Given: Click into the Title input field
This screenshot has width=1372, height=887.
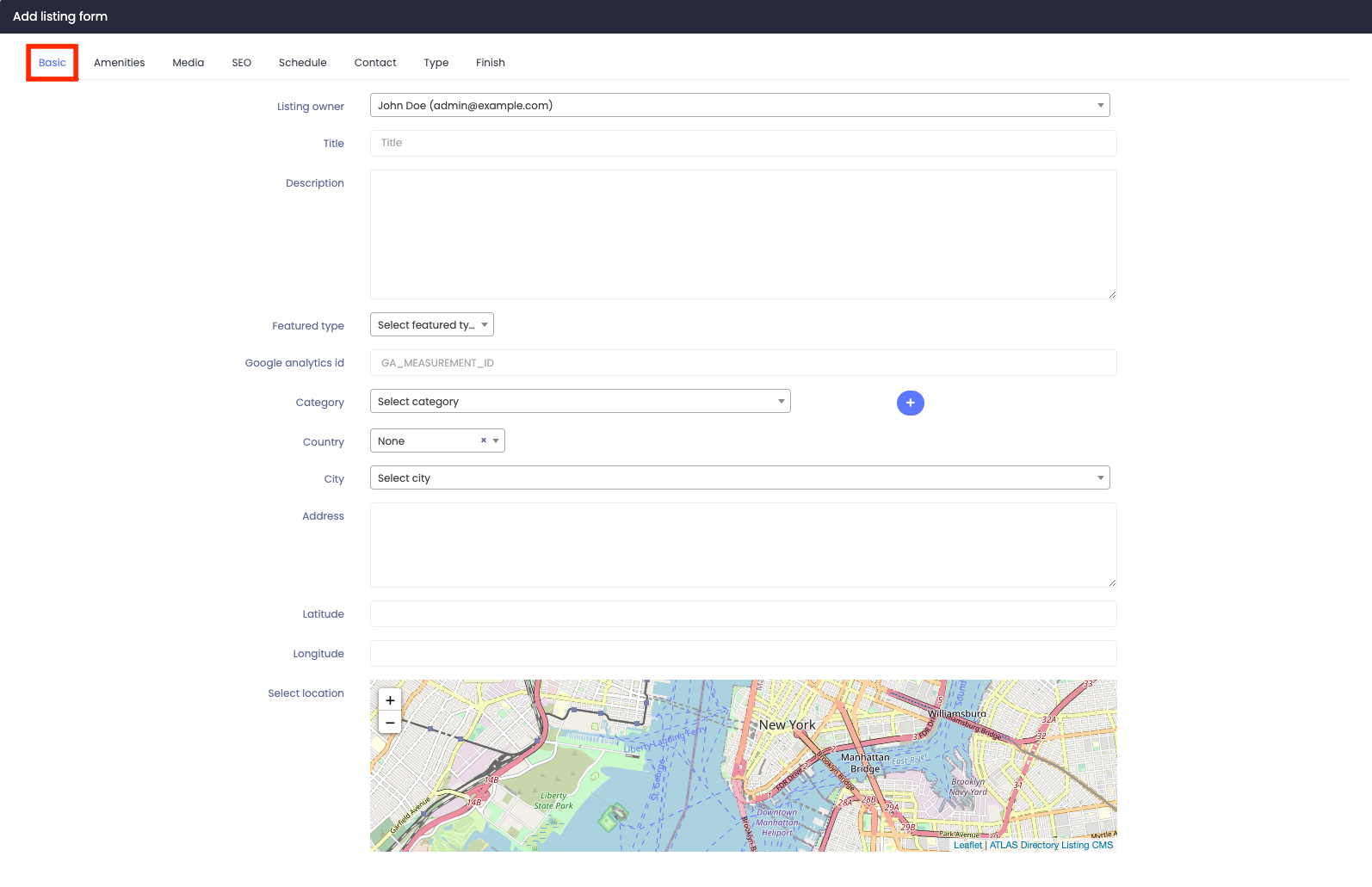Looking at the screenshot, I should 744,143.
